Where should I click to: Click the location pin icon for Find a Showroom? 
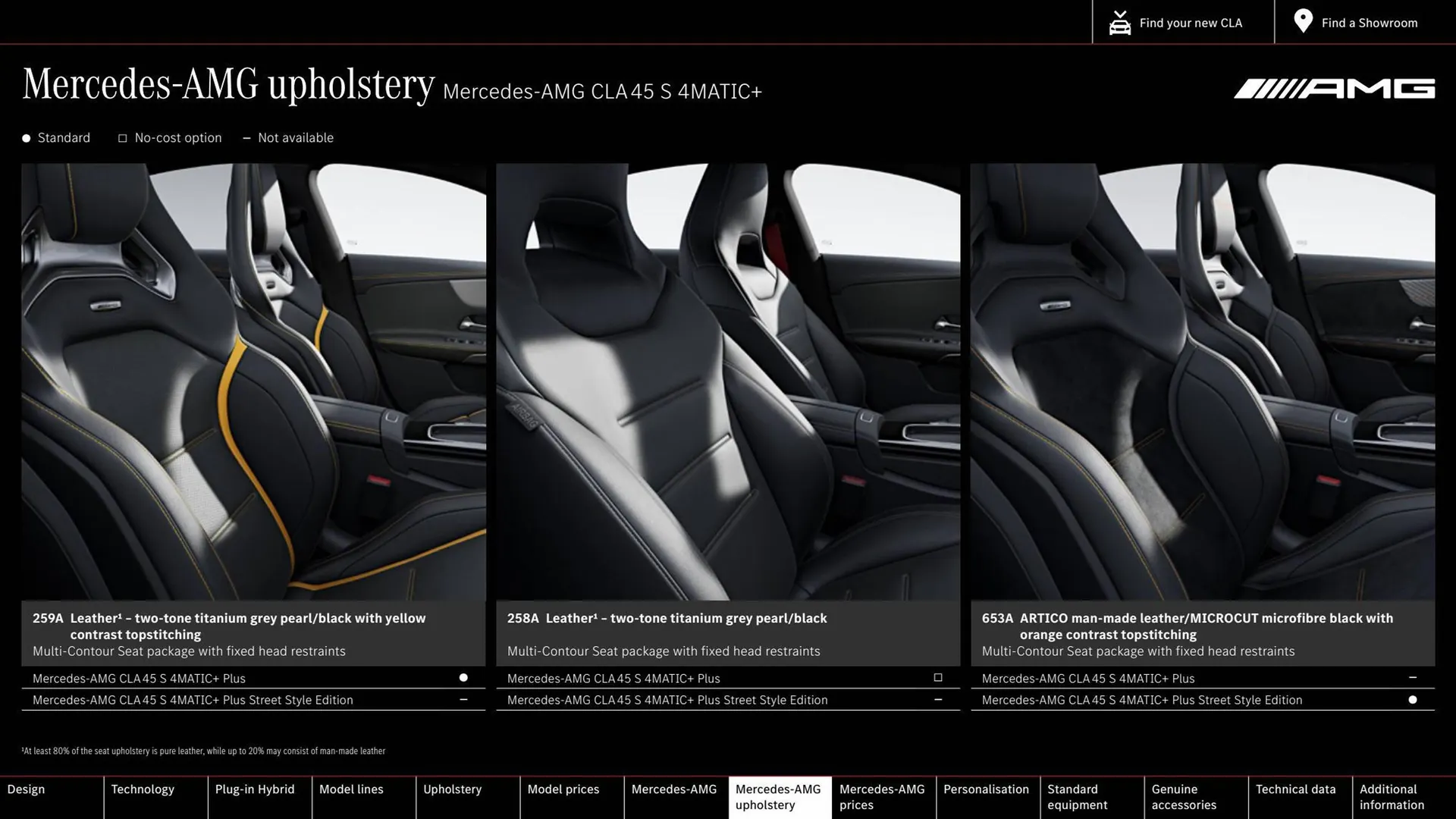1302,21
